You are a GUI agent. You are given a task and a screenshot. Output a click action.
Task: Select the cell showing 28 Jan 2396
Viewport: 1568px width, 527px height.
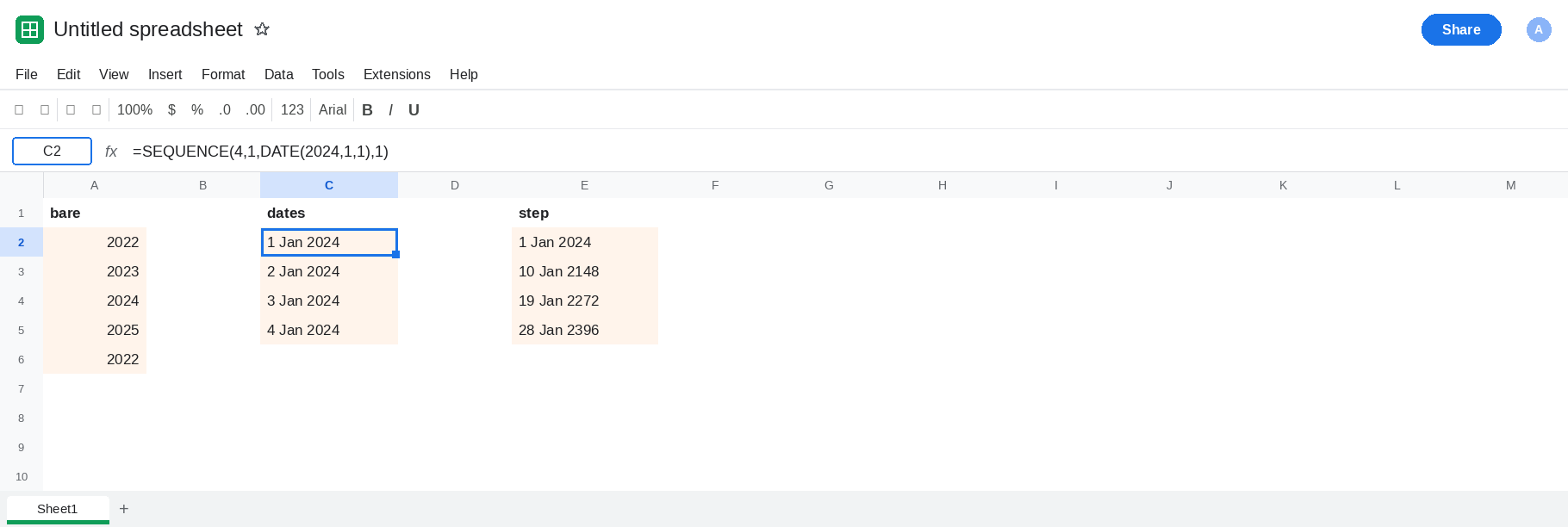(585, 330)
